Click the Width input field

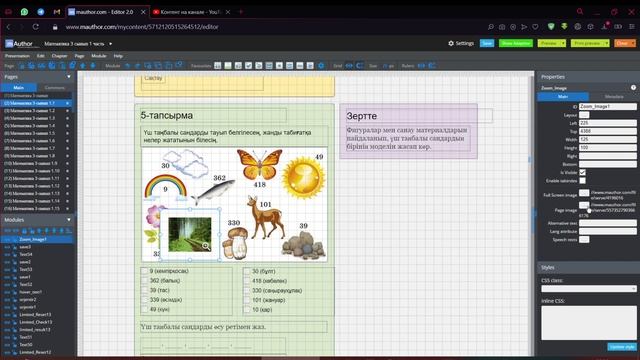click(608, 139)
